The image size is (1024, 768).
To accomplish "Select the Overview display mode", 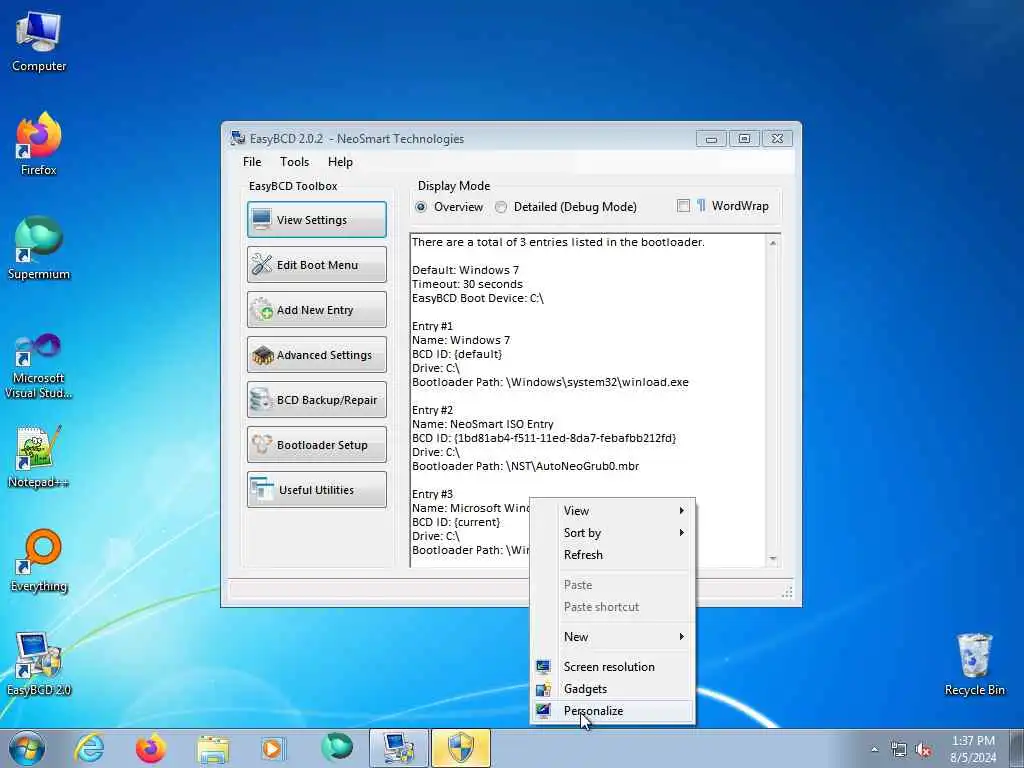I will click(421, 207).
